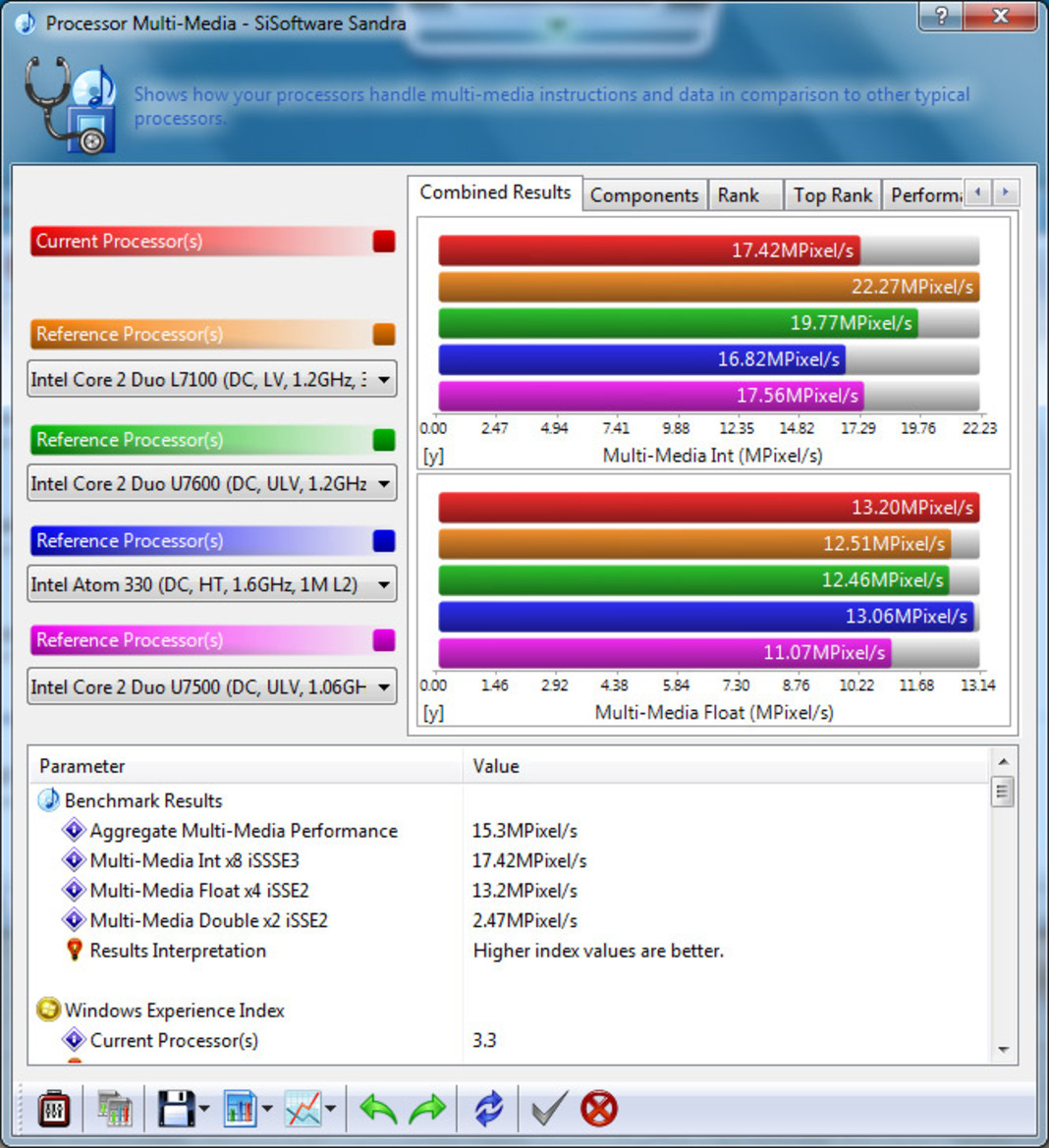1049x1148 pixels.
Task: Click the help question mark button in title bar
Action: click(941, 16)
